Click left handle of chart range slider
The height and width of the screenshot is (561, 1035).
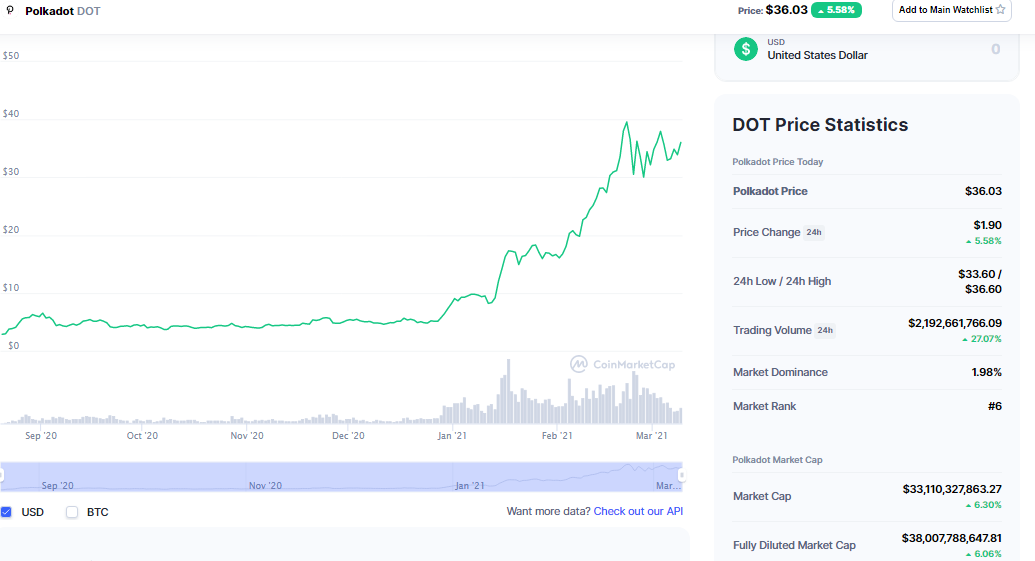2,475
